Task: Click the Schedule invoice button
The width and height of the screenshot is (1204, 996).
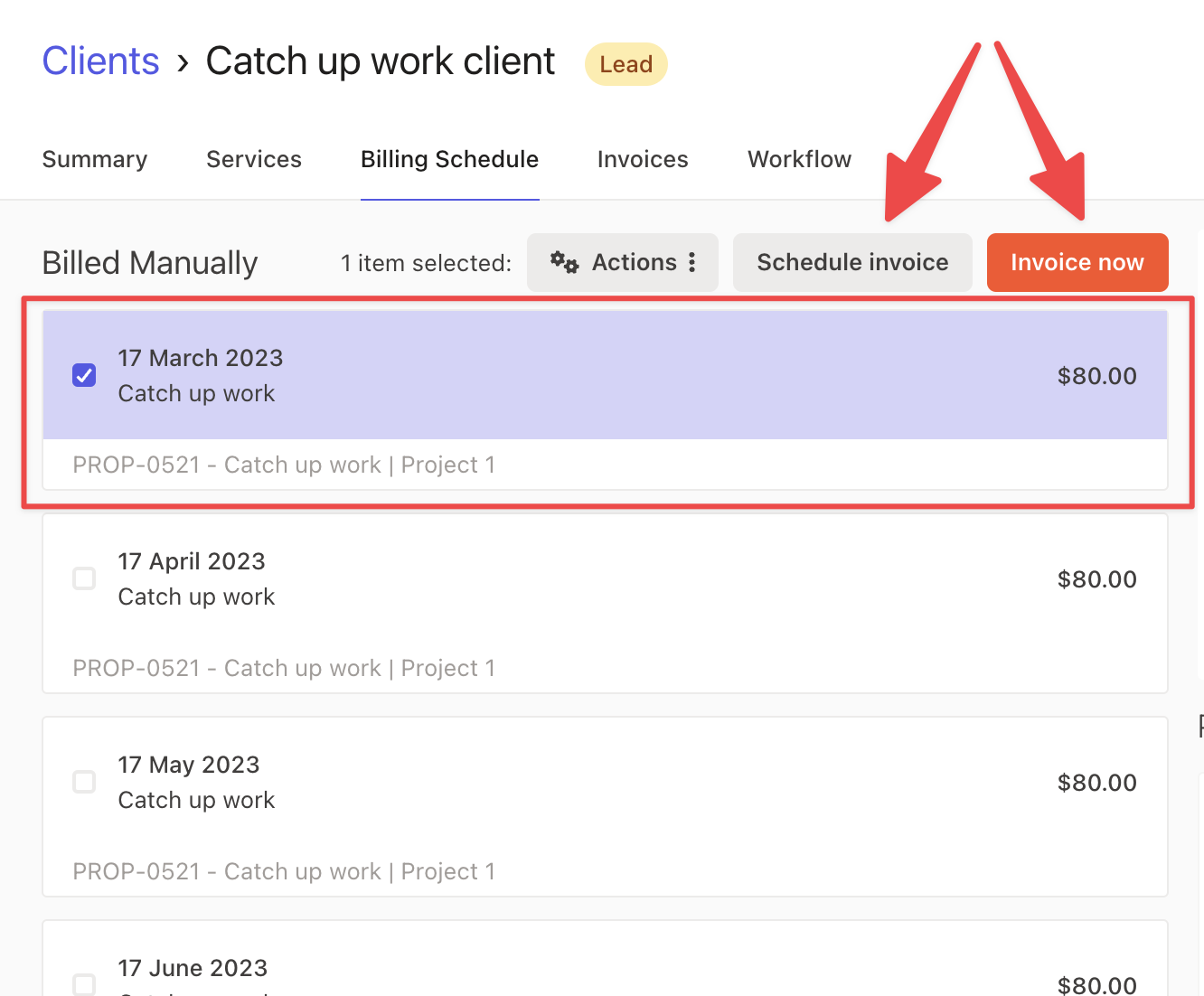Action: point(852,262)
